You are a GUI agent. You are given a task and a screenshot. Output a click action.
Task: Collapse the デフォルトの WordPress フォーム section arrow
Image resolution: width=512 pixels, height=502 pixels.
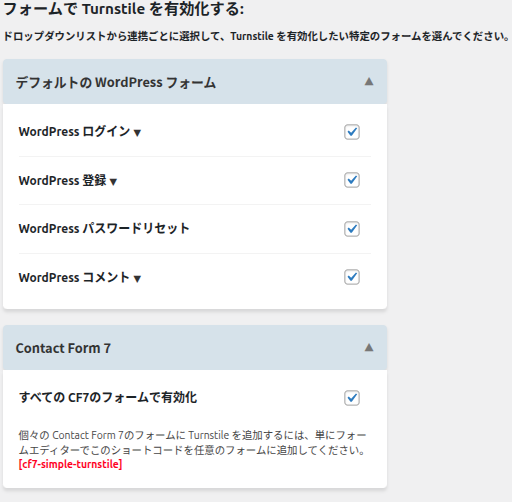369,82
